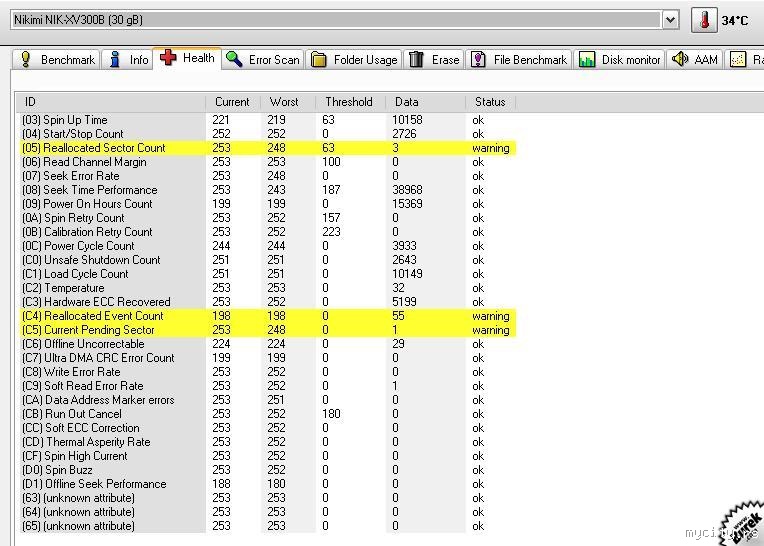Open the drive selection dropdown arrow
This screenshot has height=546, width=764.
670,20
